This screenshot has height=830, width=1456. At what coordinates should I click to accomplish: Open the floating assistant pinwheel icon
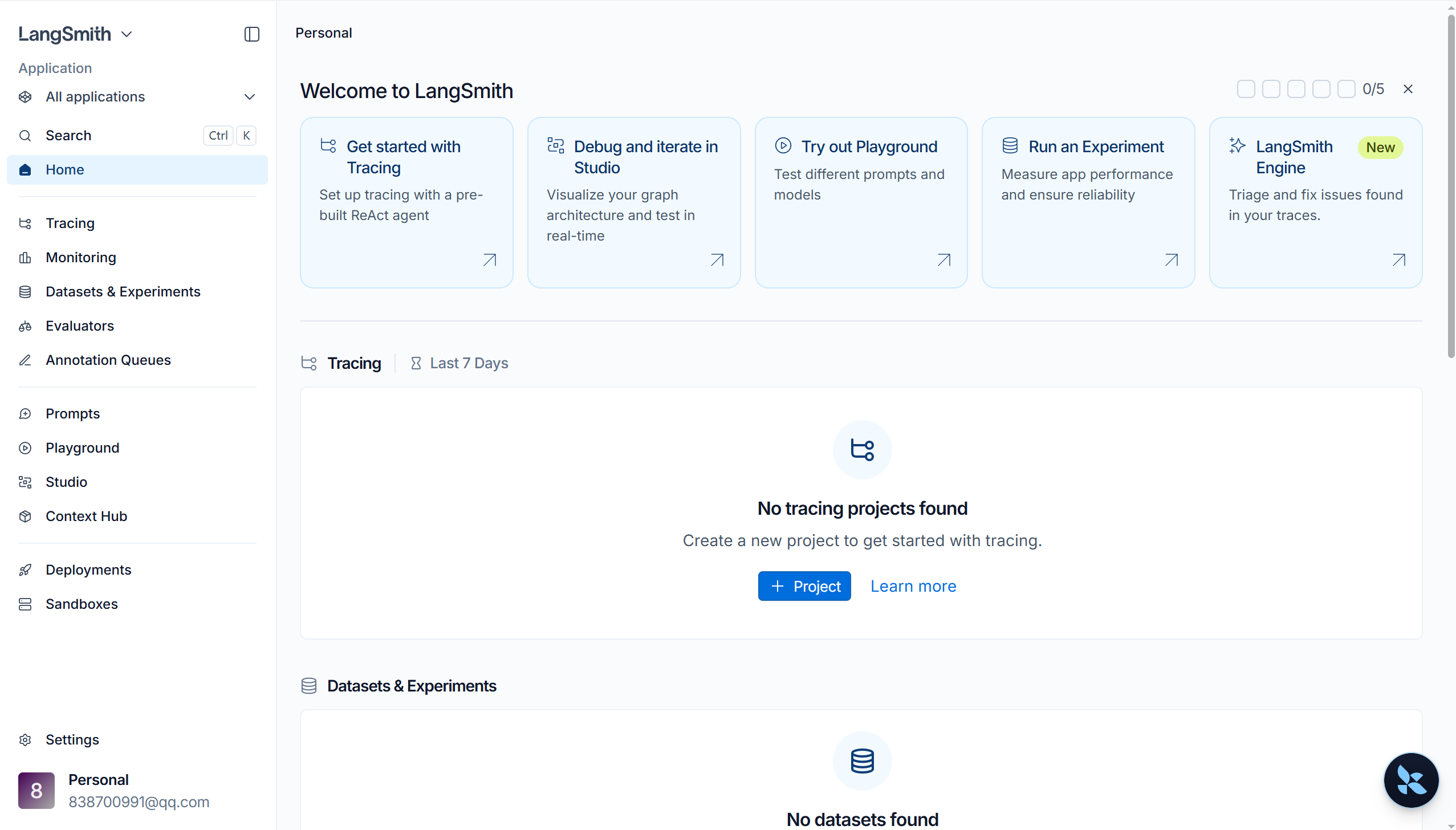click(1411, 780)
